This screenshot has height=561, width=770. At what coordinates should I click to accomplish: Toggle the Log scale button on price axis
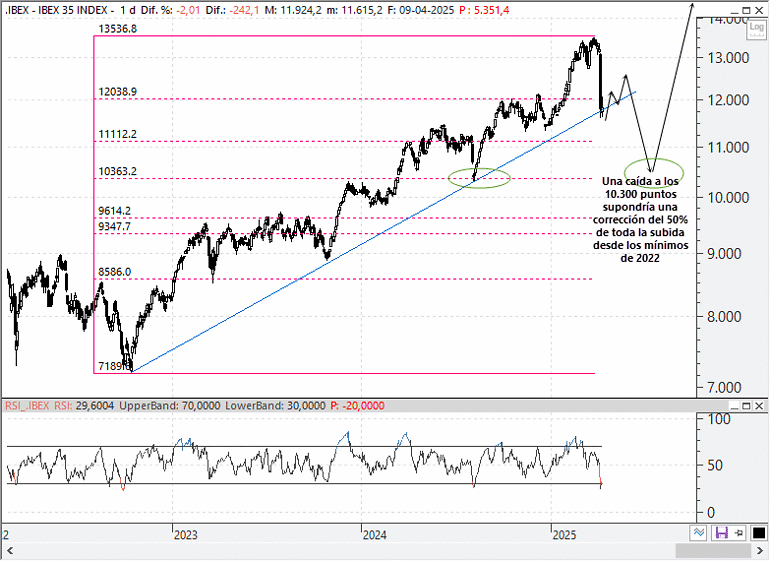click(756, 28)
